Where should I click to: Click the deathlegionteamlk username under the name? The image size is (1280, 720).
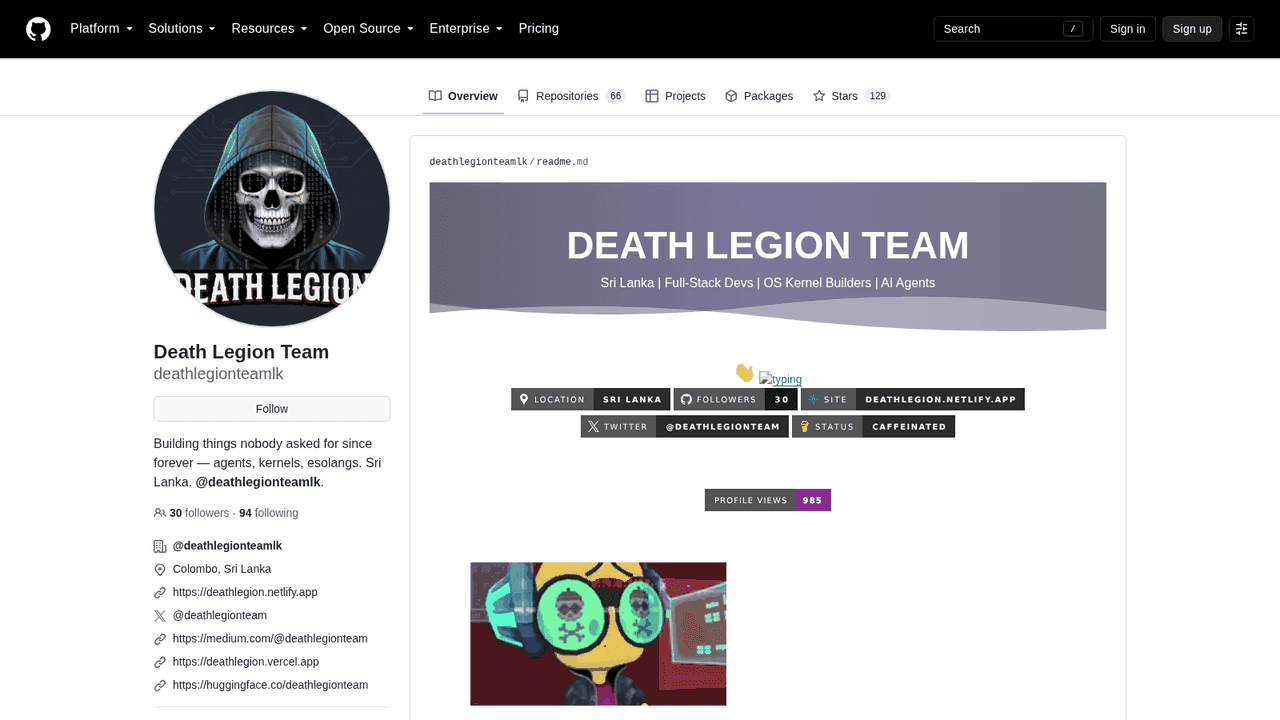219,374
